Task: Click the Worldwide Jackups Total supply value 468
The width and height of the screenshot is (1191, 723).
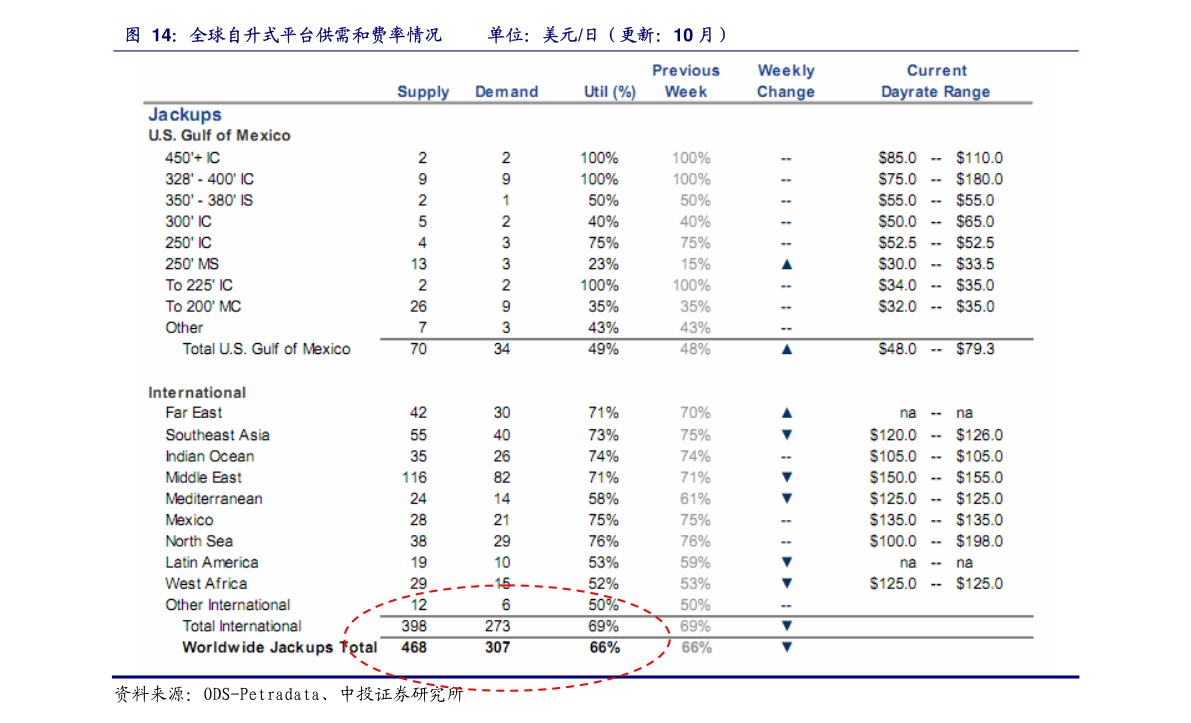Action: coord(413,647)
